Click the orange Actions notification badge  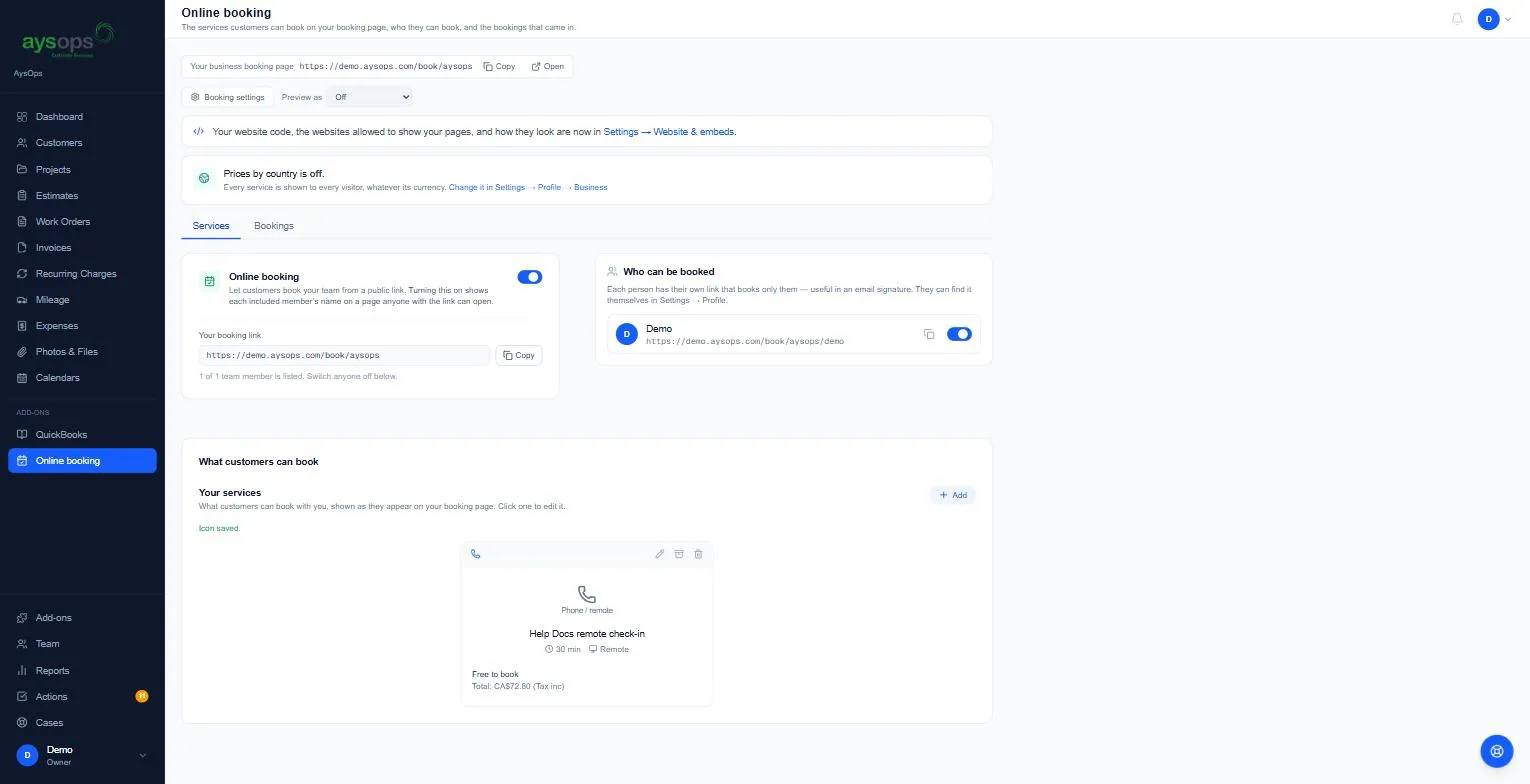pyautogui.click(x=142, y=696)
